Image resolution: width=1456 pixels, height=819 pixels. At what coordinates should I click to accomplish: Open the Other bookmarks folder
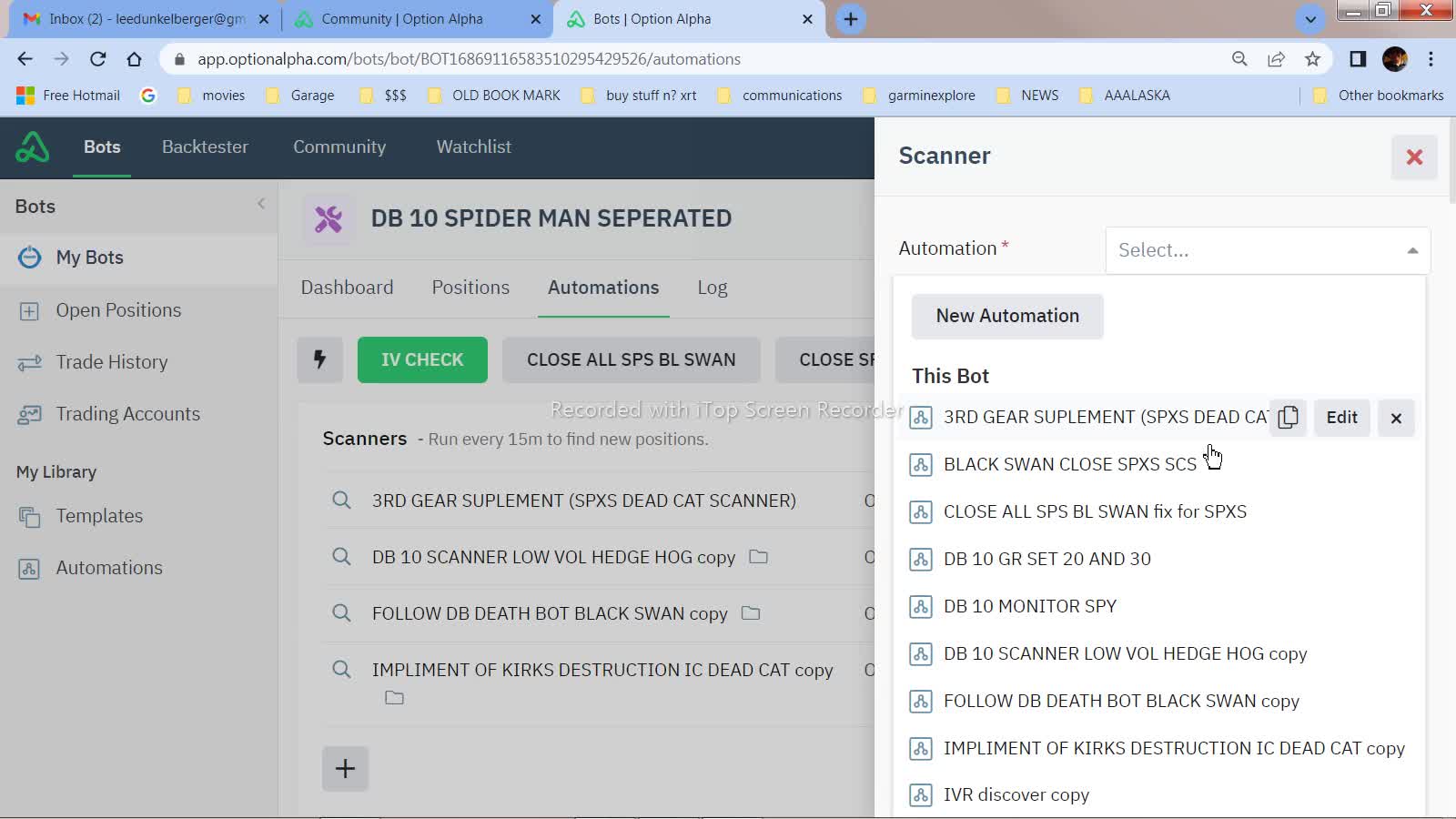click(x=1378, y=96)
